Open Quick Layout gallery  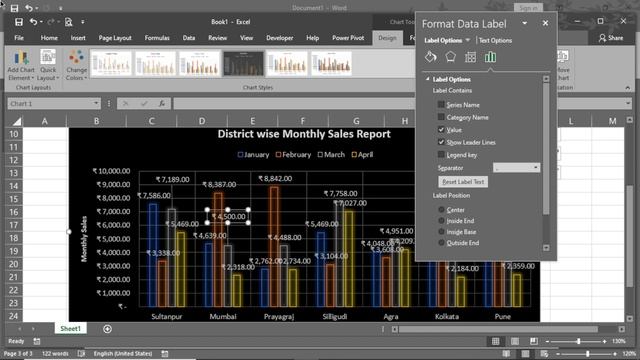(x=48, y=66)
